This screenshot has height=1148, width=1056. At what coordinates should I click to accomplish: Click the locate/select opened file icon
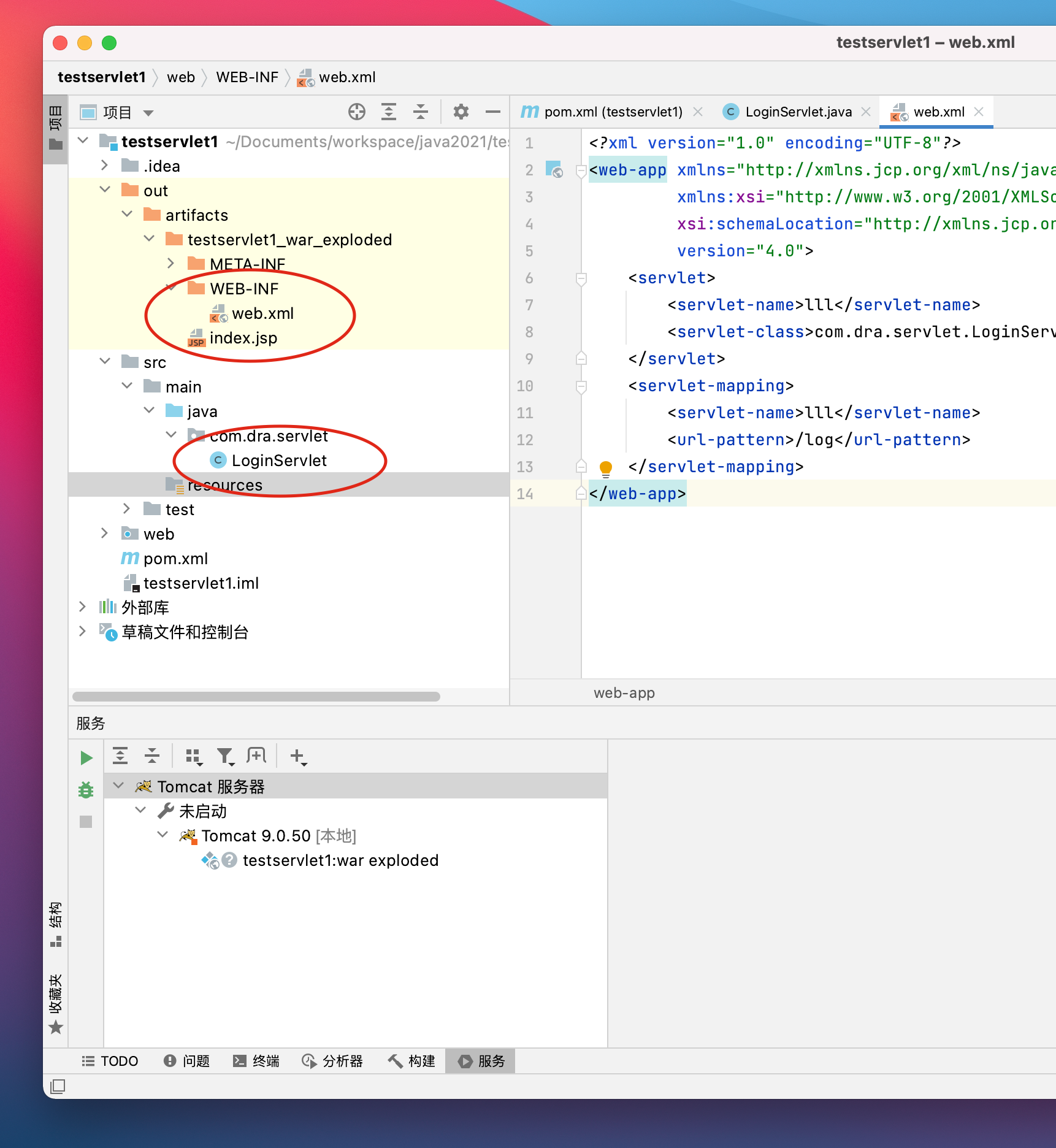pos(357,112)
